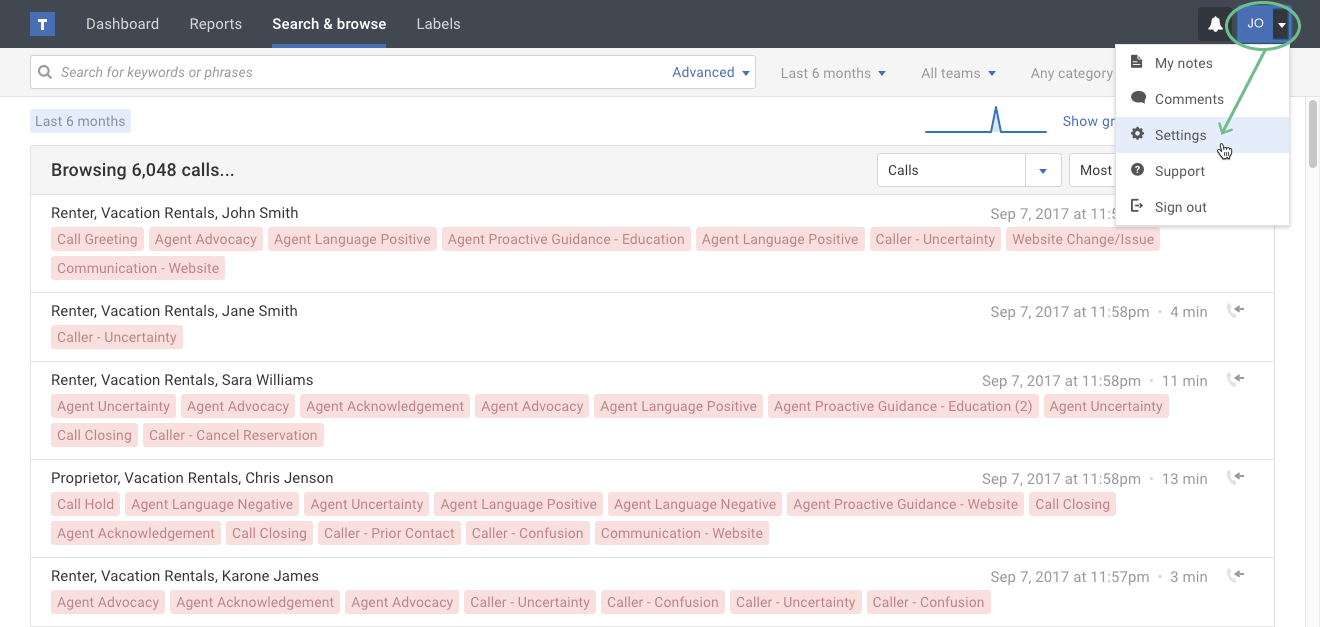This screenshot has width=1320, height=627.
Task: Go to the Labels section
Action: coord(438,23)
